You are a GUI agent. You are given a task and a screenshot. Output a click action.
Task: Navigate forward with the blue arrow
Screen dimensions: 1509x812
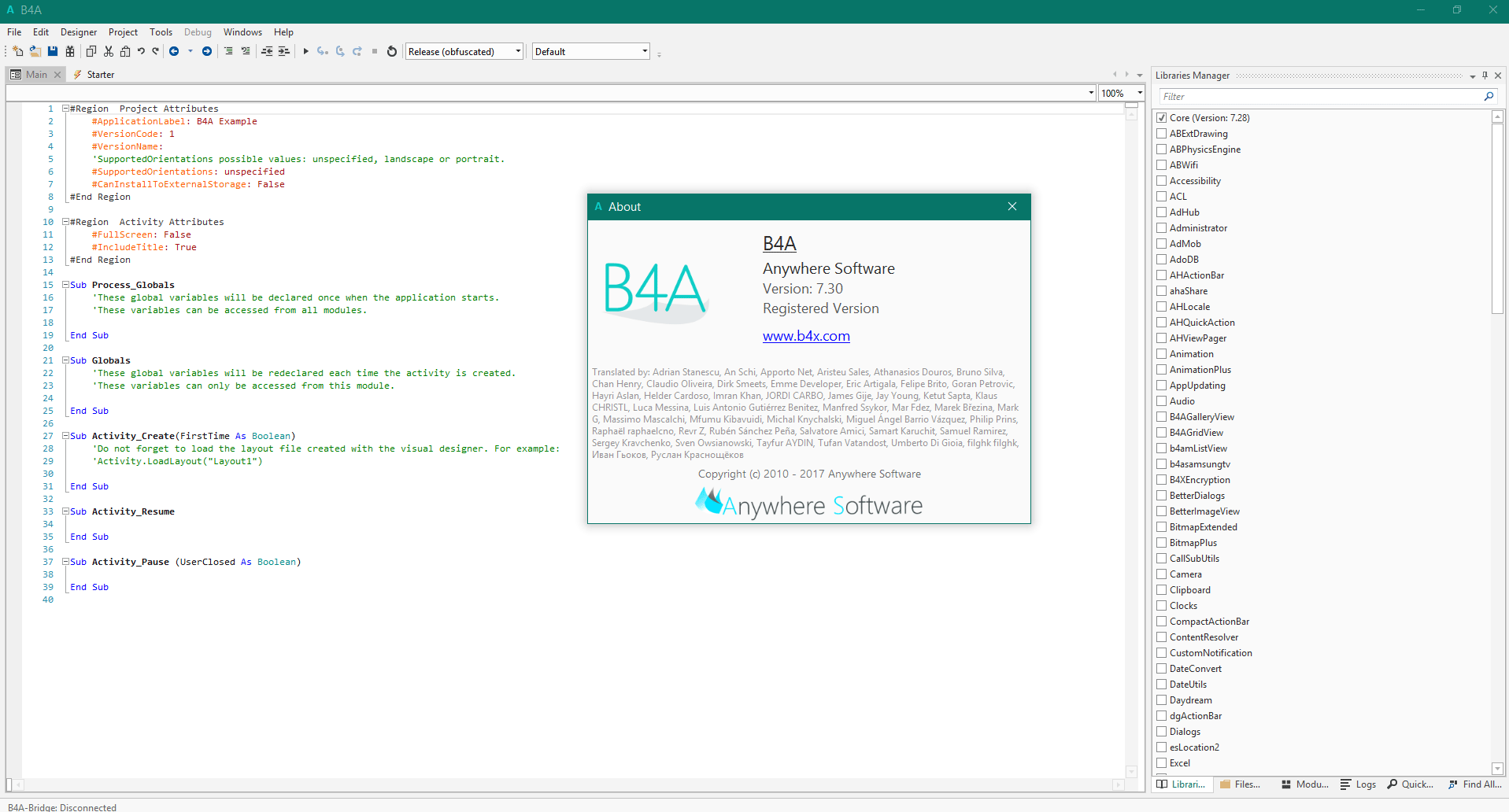(x=207, y=51)
